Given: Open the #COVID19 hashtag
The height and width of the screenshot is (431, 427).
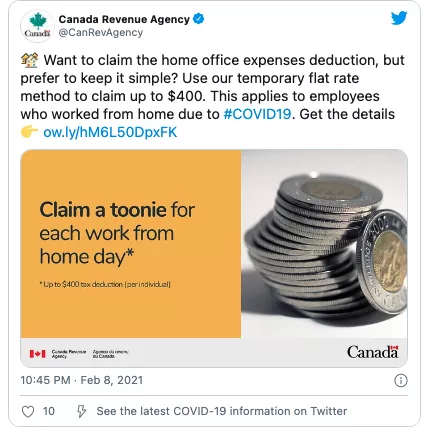Looking at the screenshot, I should 257,114.
